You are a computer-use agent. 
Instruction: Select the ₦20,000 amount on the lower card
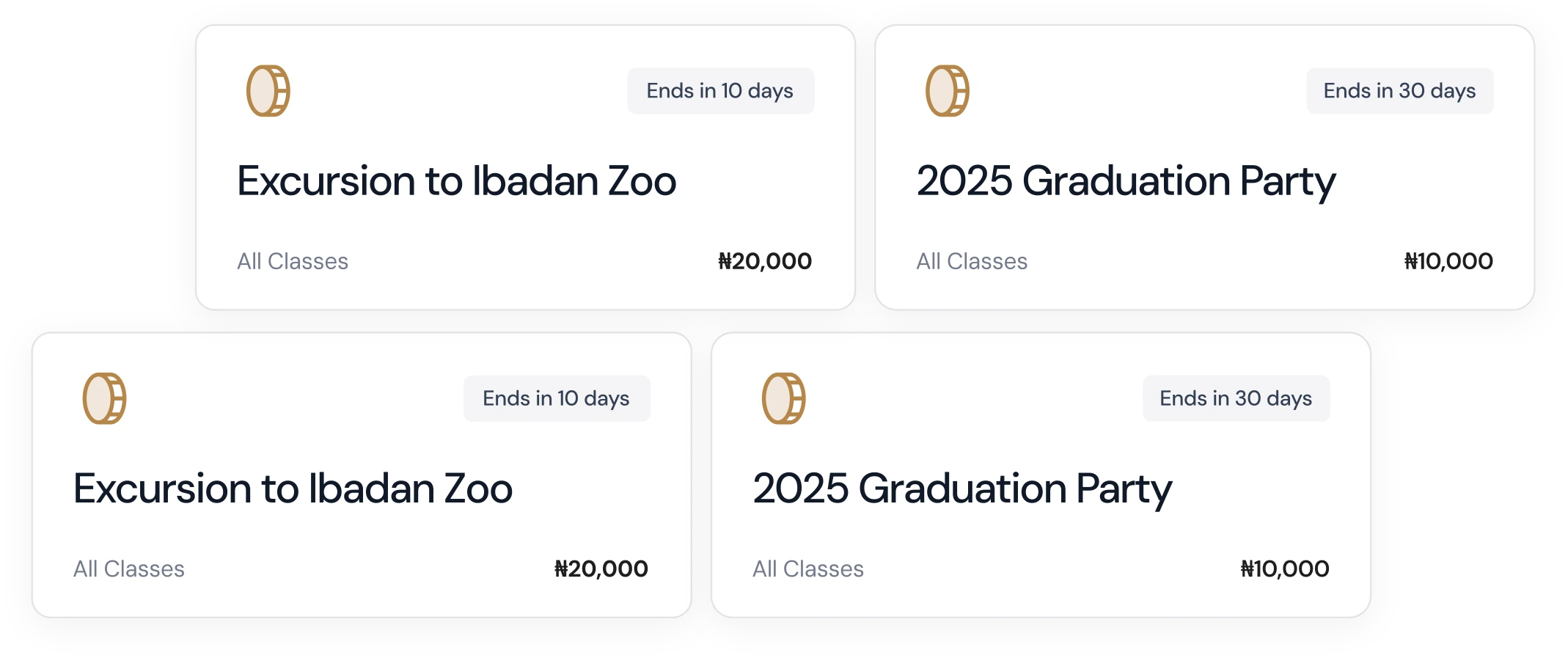click(601, 569)
